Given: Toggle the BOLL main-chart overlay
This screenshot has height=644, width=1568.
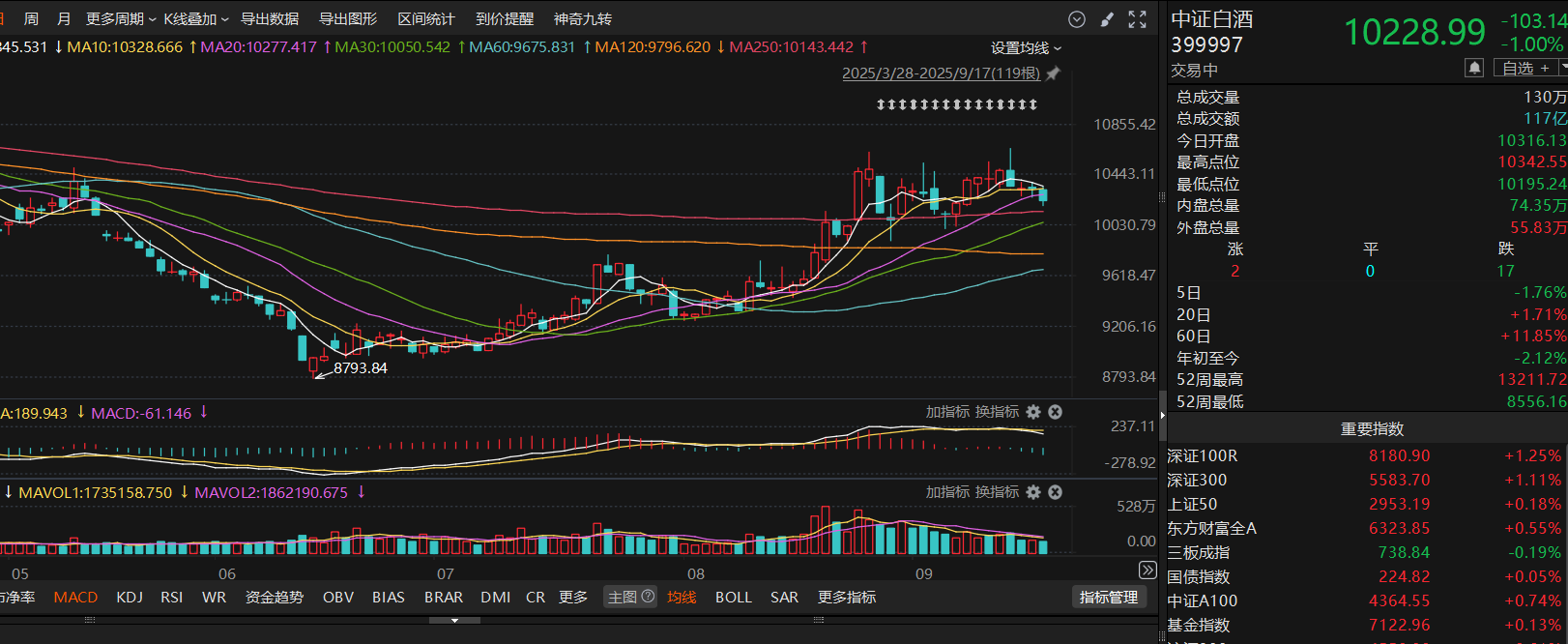Looking at the screenshot, I should tap(734, 598).
